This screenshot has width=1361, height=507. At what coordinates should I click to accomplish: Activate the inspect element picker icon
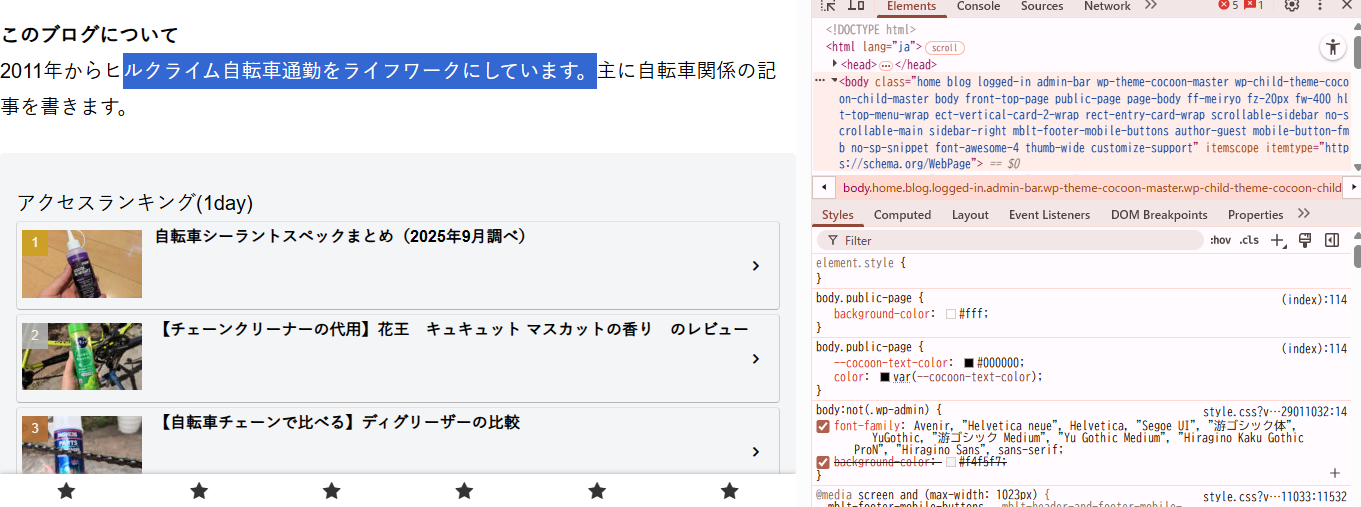pos(829,6)
